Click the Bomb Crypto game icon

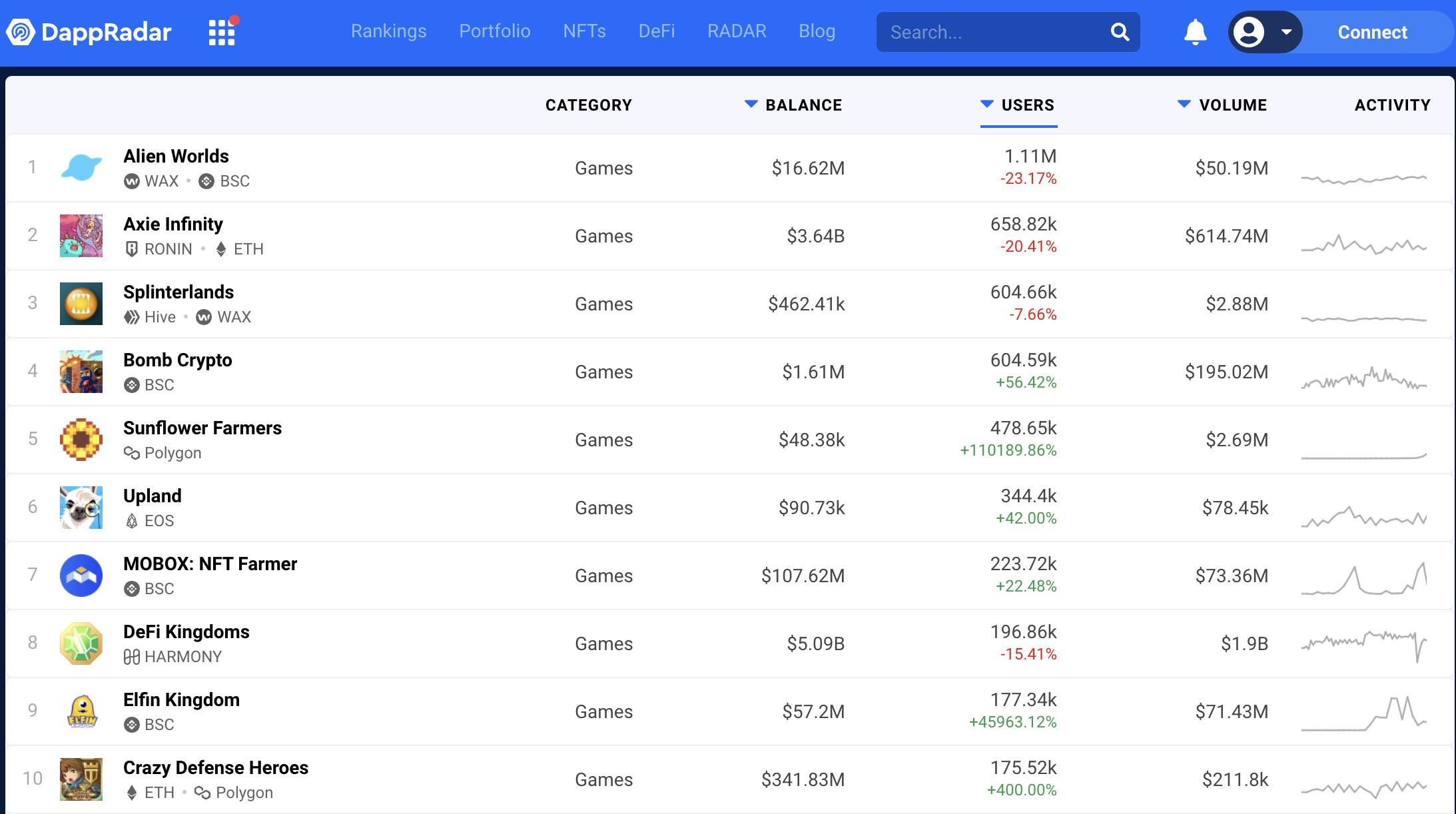[x=81, y=372]
